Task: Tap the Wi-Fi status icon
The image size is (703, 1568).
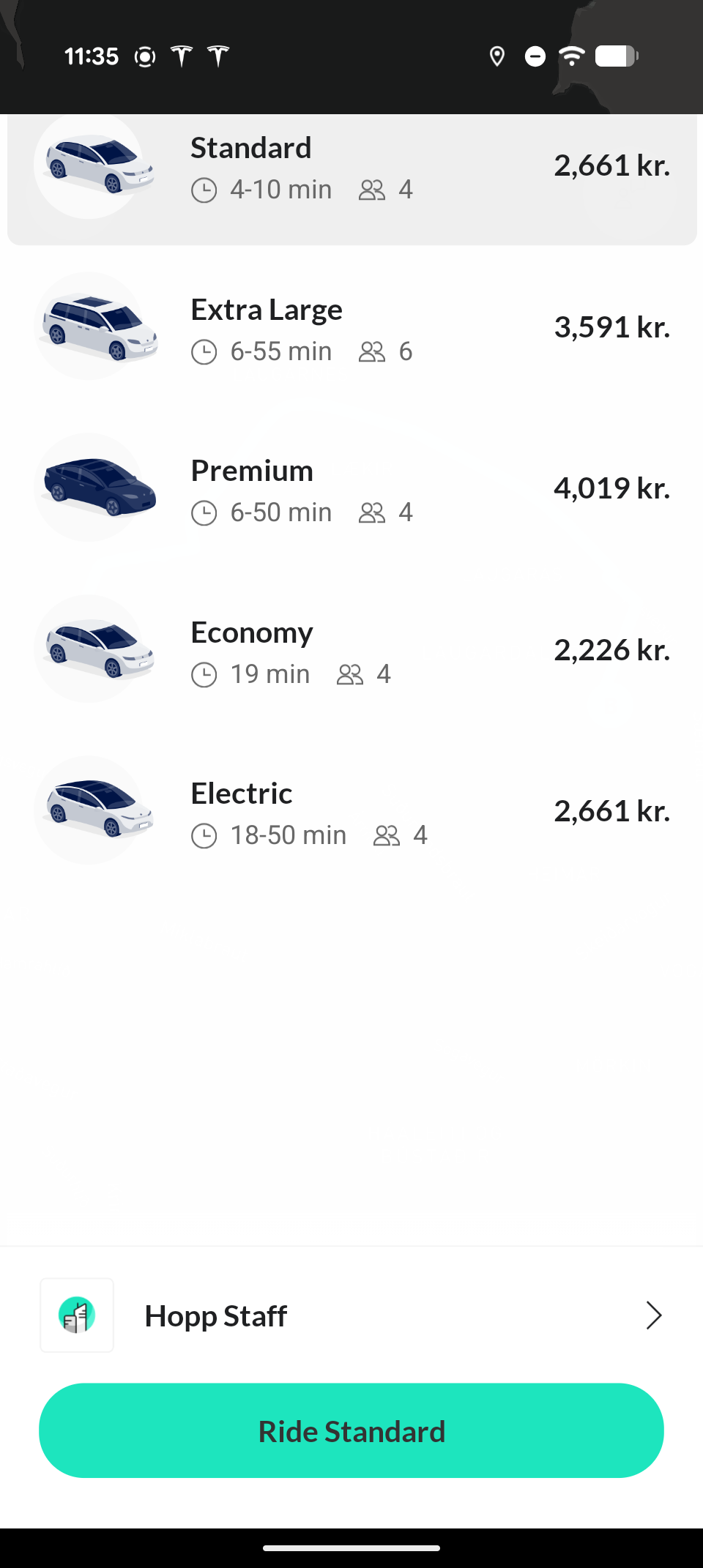Action: point(571,56)
